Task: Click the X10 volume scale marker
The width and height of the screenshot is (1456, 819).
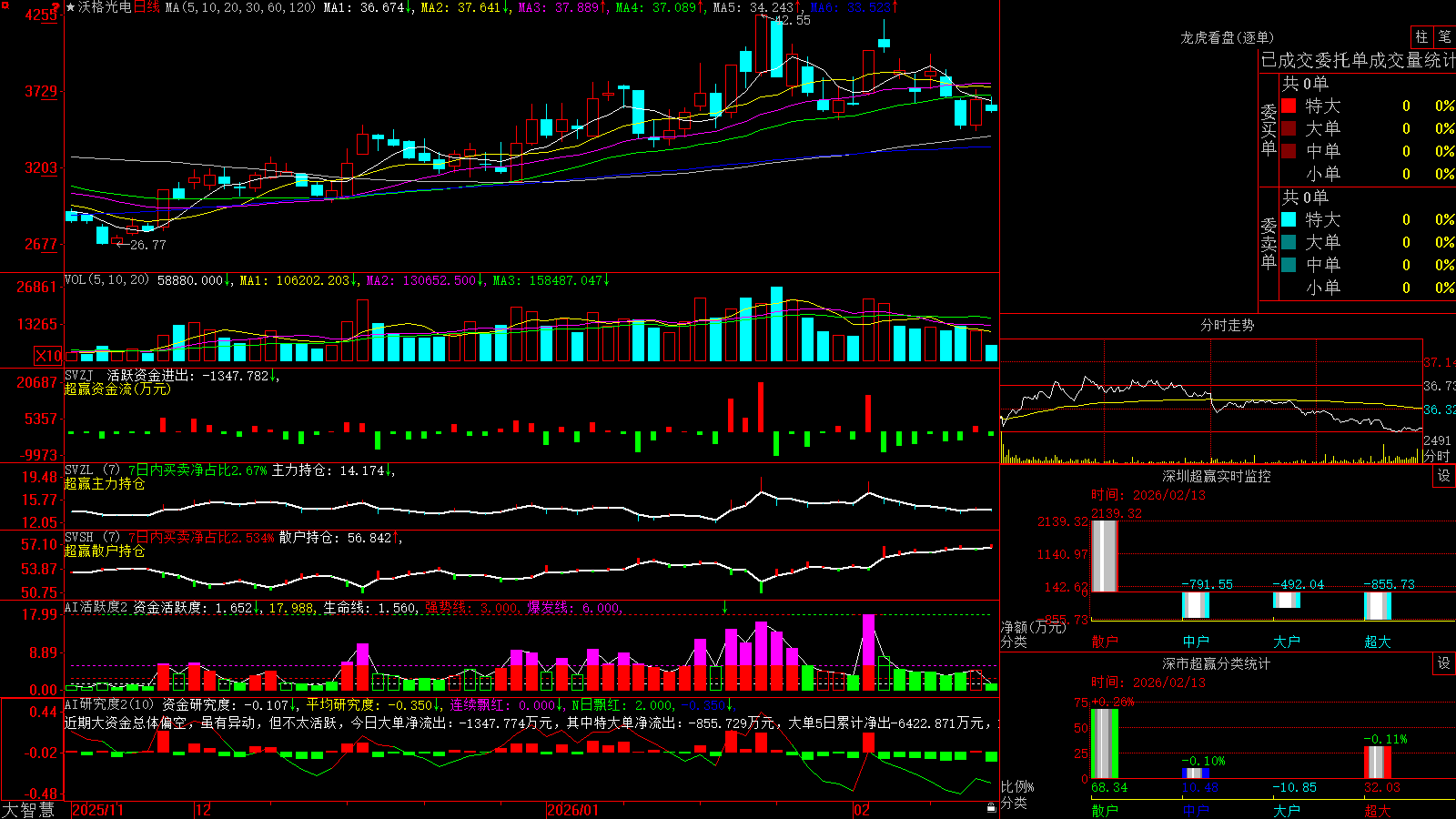Action: pyautogui.click(x=49, y=356)
